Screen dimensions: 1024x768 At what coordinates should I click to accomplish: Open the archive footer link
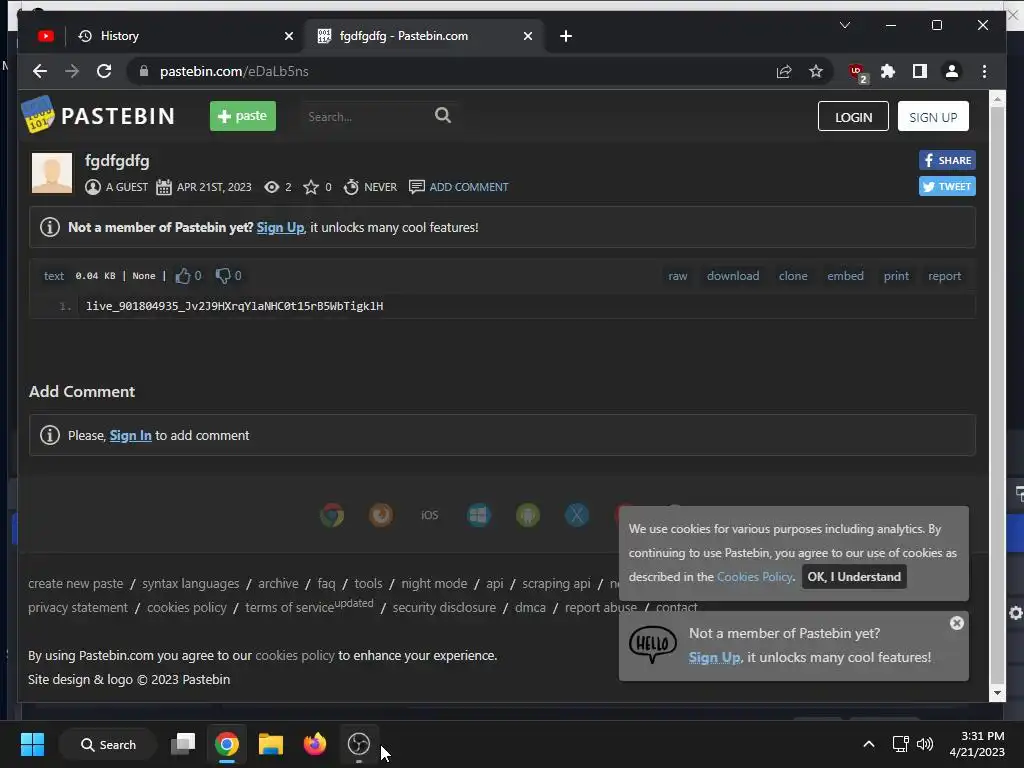pyautogui.click(x=278, y=584)
